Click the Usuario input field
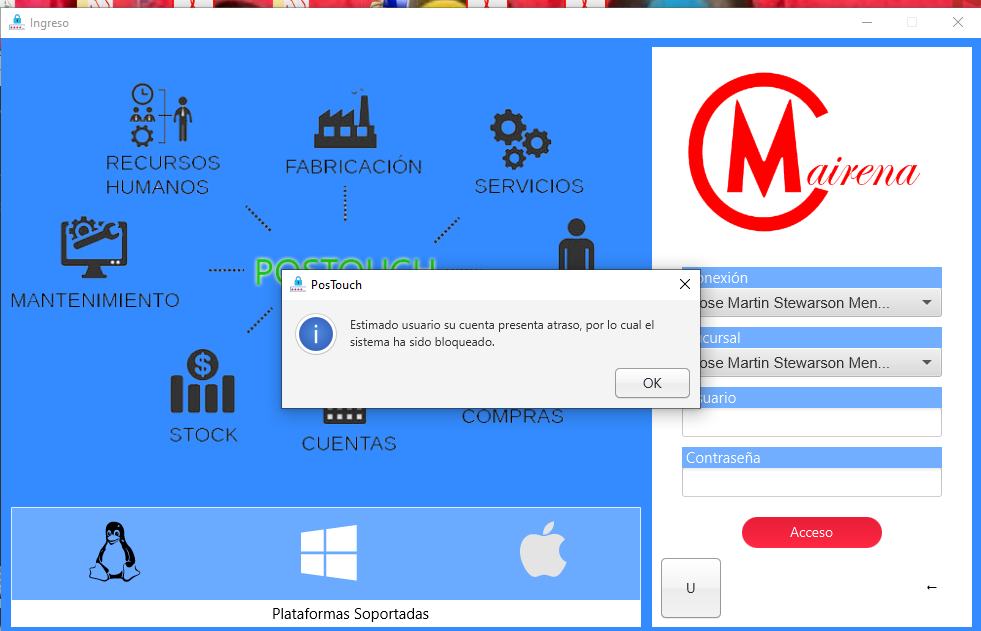Image resolution: width=981 pixels, height=631 pixels. tap(812, 423)
